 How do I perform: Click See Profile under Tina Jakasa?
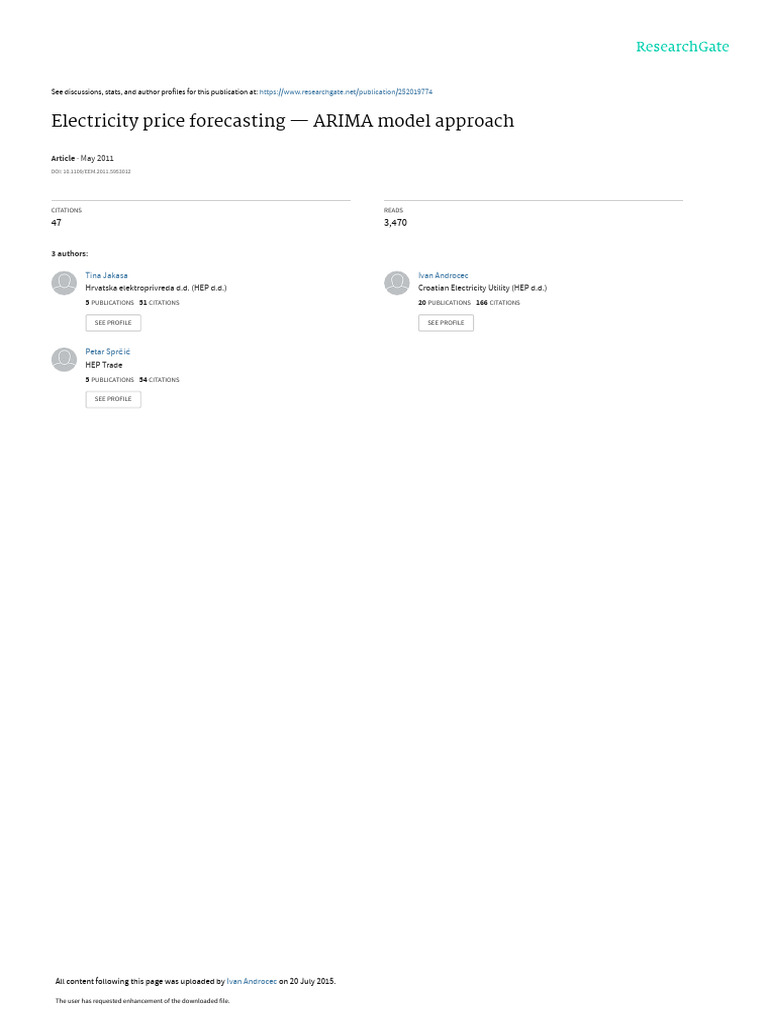[x=113, y=323]
